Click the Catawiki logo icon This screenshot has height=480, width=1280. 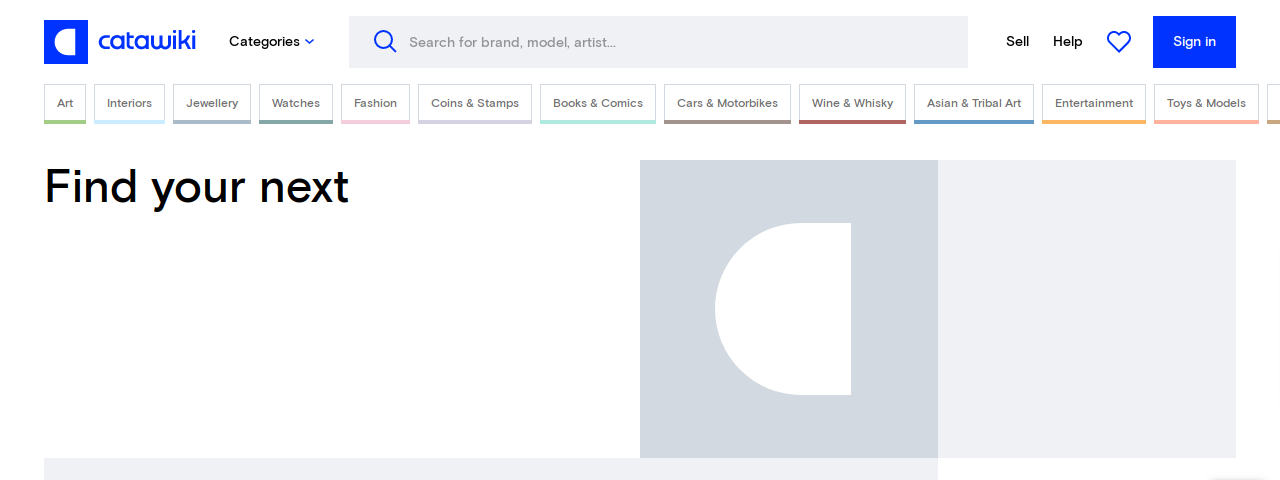click(x=66, y=42)
